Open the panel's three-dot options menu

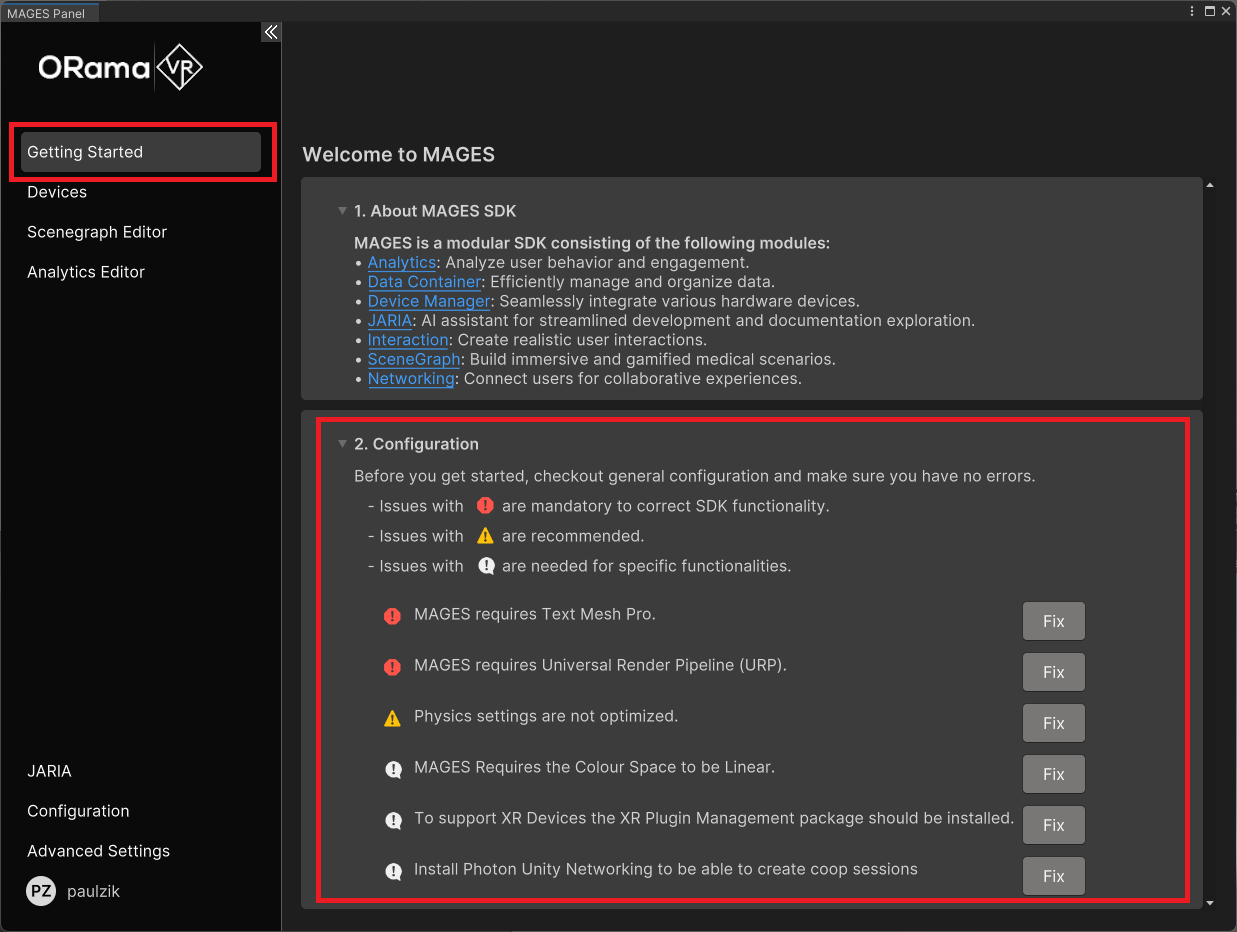1192,11
